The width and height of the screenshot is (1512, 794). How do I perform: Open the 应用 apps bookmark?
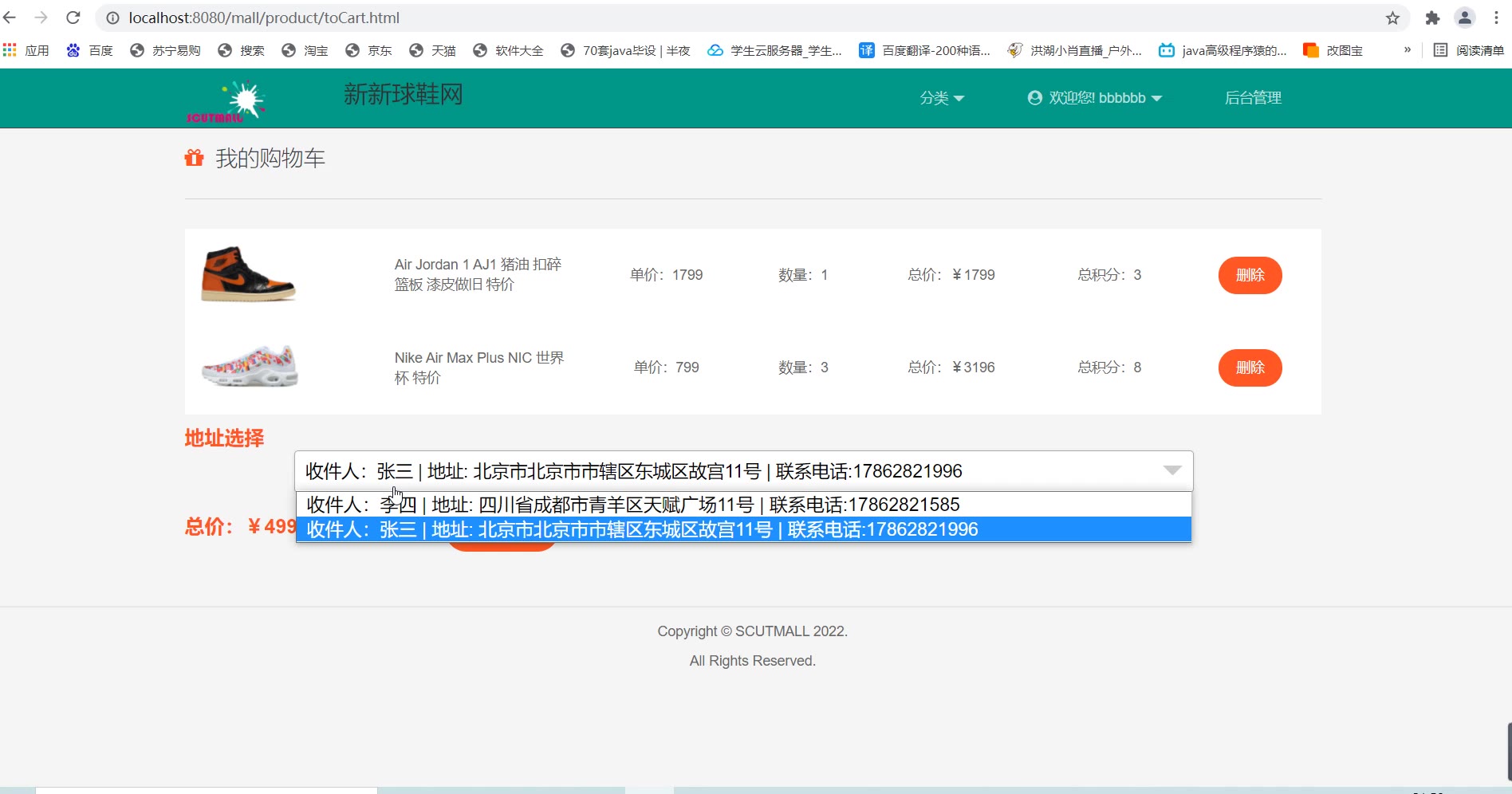tap(26, 50)
